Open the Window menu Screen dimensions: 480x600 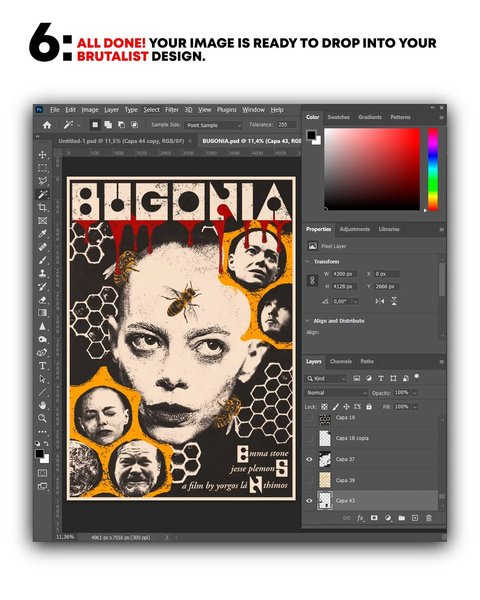point(253,110)
